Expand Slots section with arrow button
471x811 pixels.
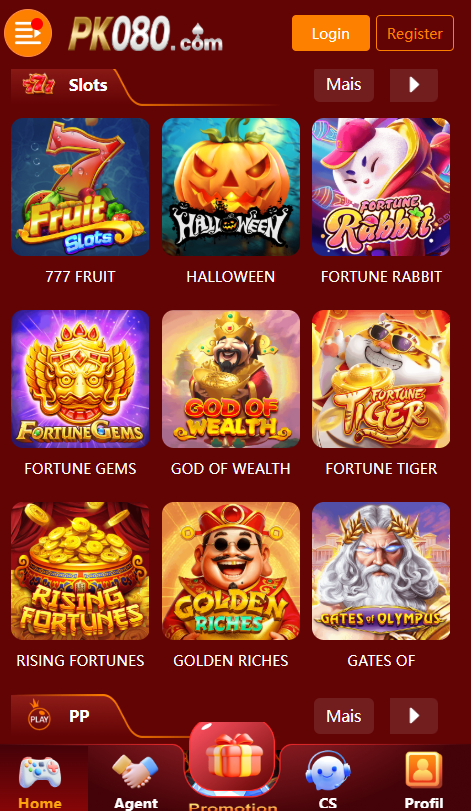click(414, 85)
